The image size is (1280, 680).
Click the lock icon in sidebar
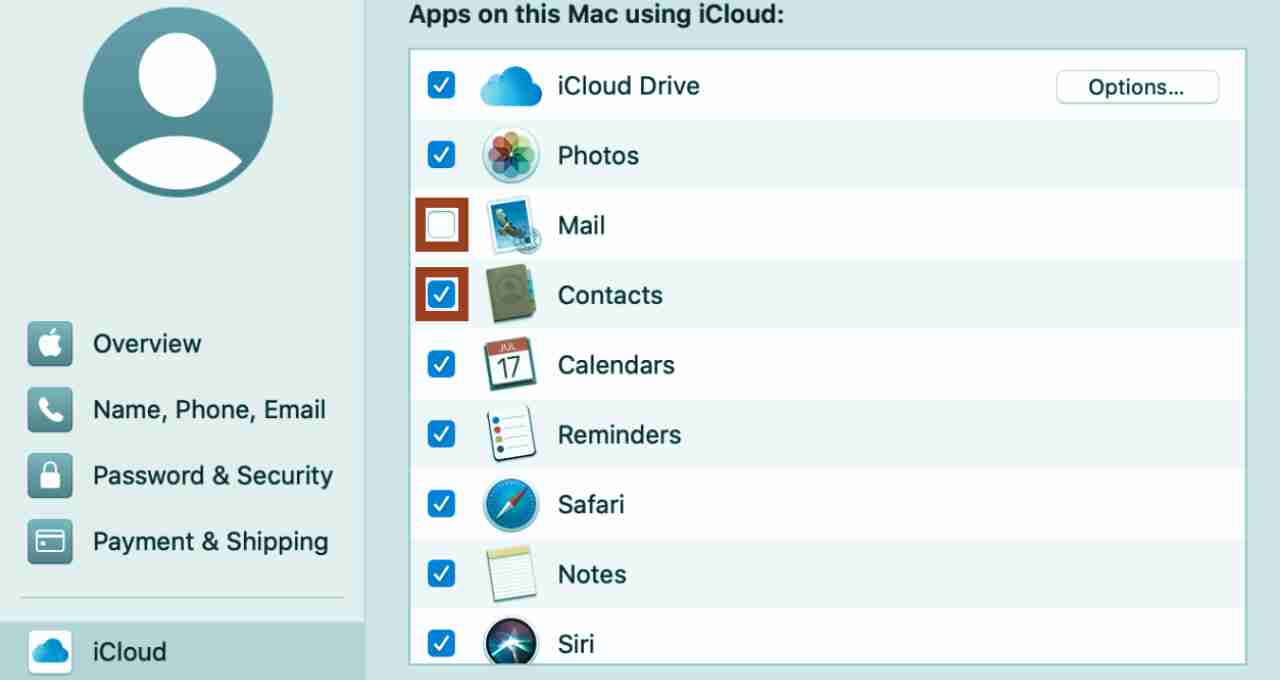pos(50,476)
